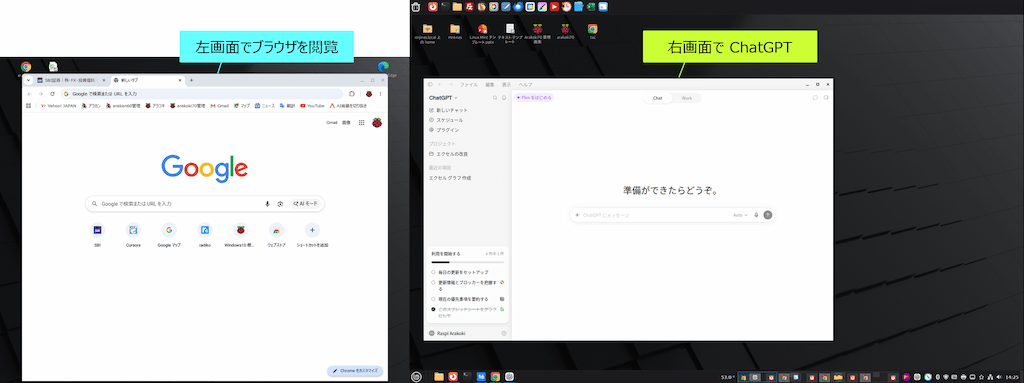Open a new Chrome tab with plus
The image size is (1024, 383).
(x=191, y=80)
